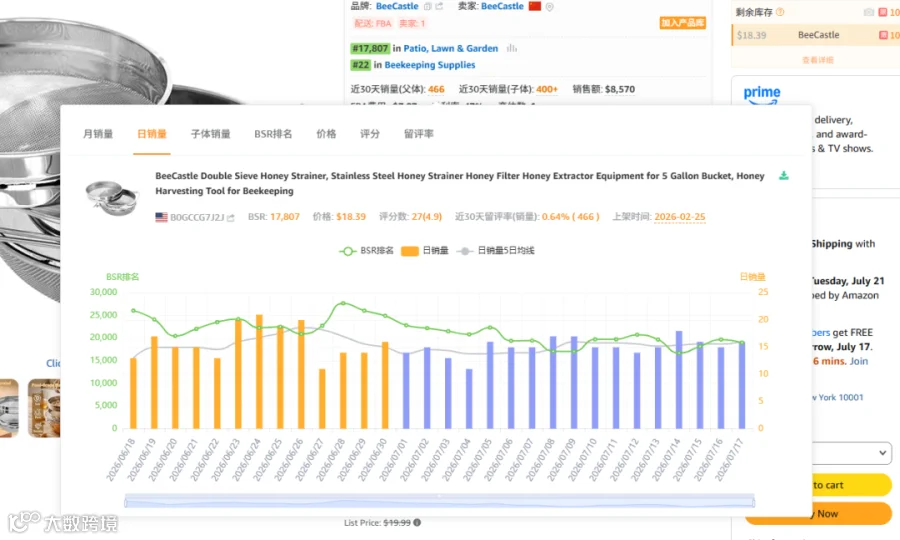This screenshot has height=540, width=900.
Task: Click the 2026/07/14 daily sales bar
Action: click(679, 379)
